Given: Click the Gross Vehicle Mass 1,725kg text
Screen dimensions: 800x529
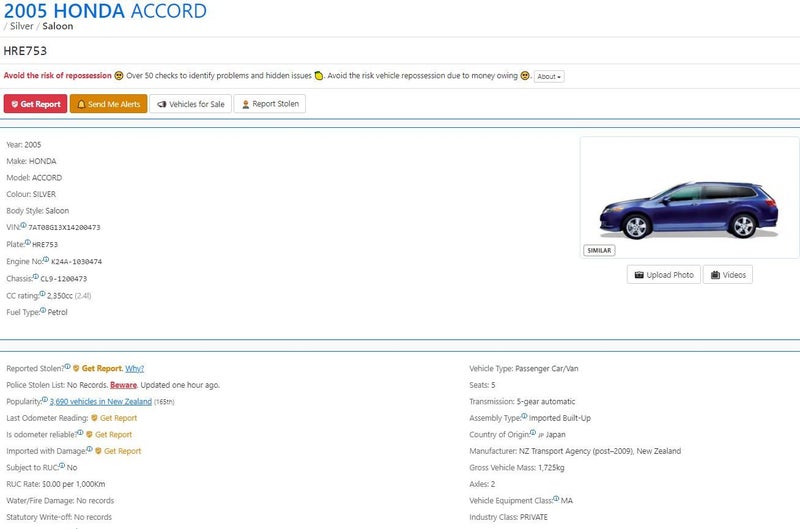Looking at the screenshot, I should [517, 467].
